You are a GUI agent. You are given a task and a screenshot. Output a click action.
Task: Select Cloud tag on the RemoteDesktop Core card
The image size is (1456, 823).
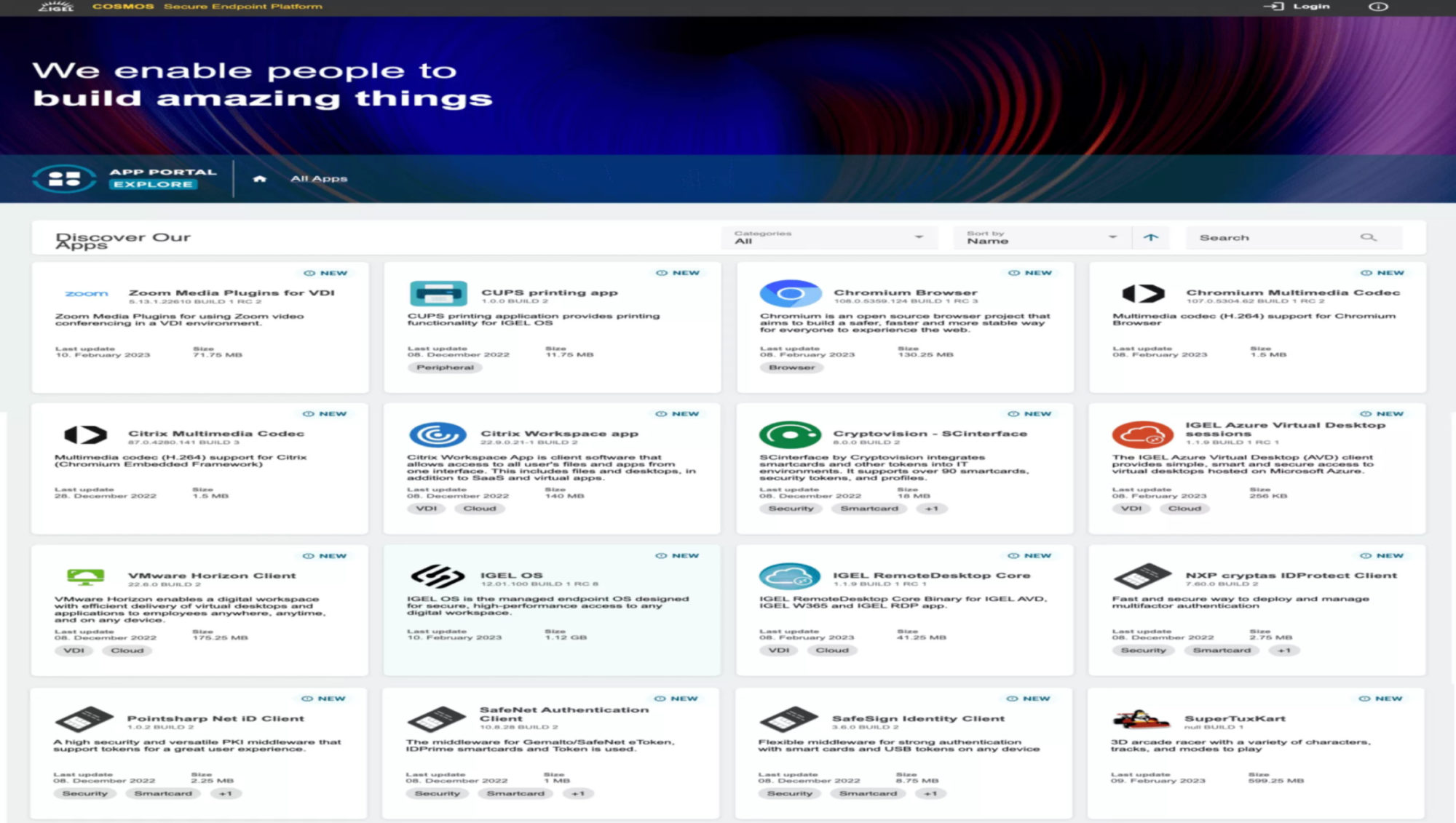[832, 651]
